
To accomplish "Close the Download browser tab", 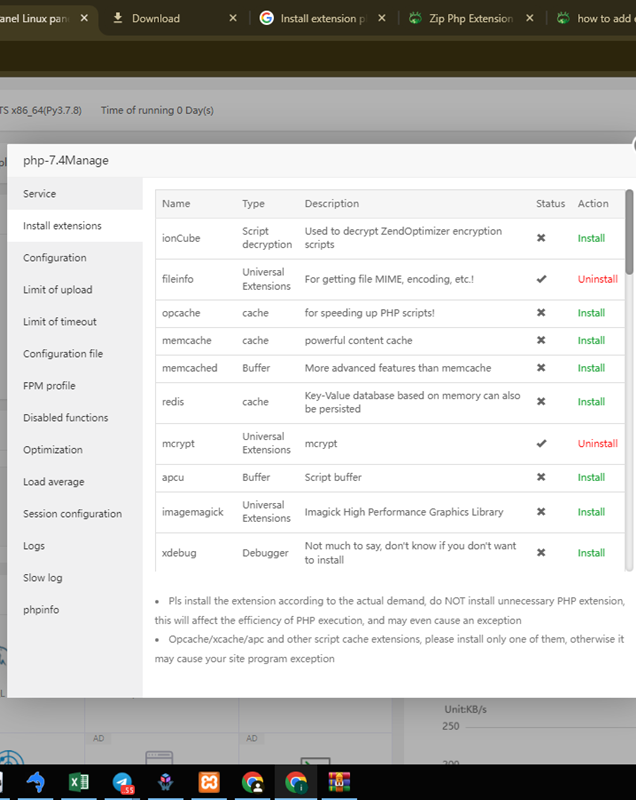I will pos(233,18).
